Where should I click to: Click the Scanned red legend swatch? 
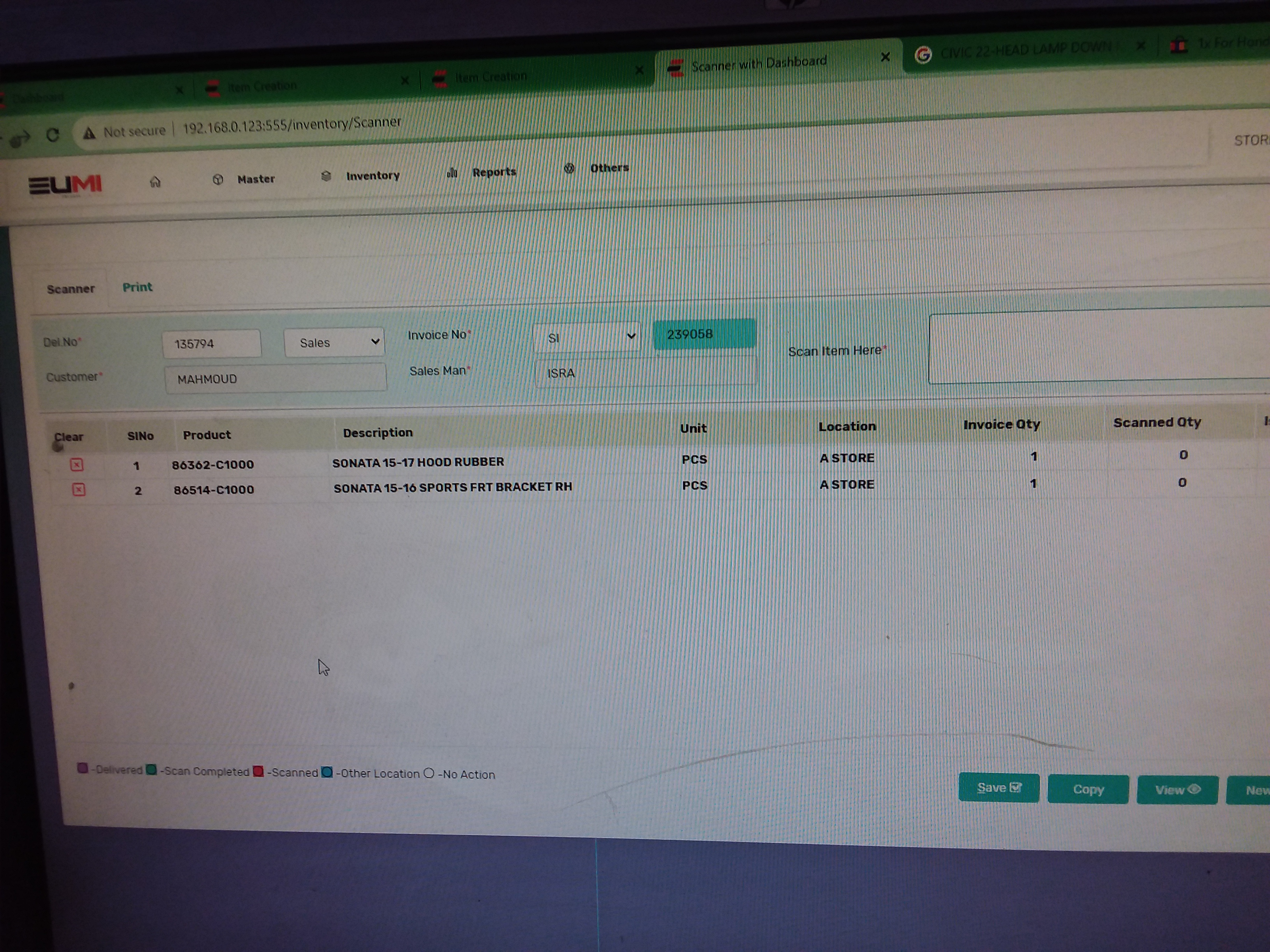tap(258, 771)
